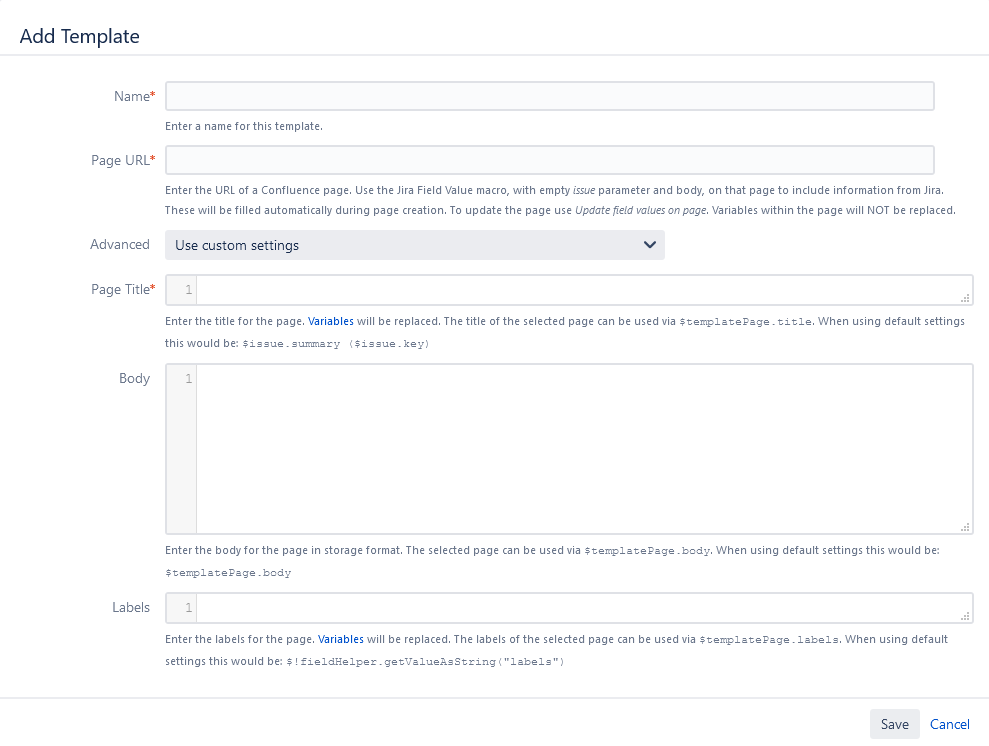989x746 pixels.
Task: Click line number 1 in Body gutter
Action: [x=188, y=379]
